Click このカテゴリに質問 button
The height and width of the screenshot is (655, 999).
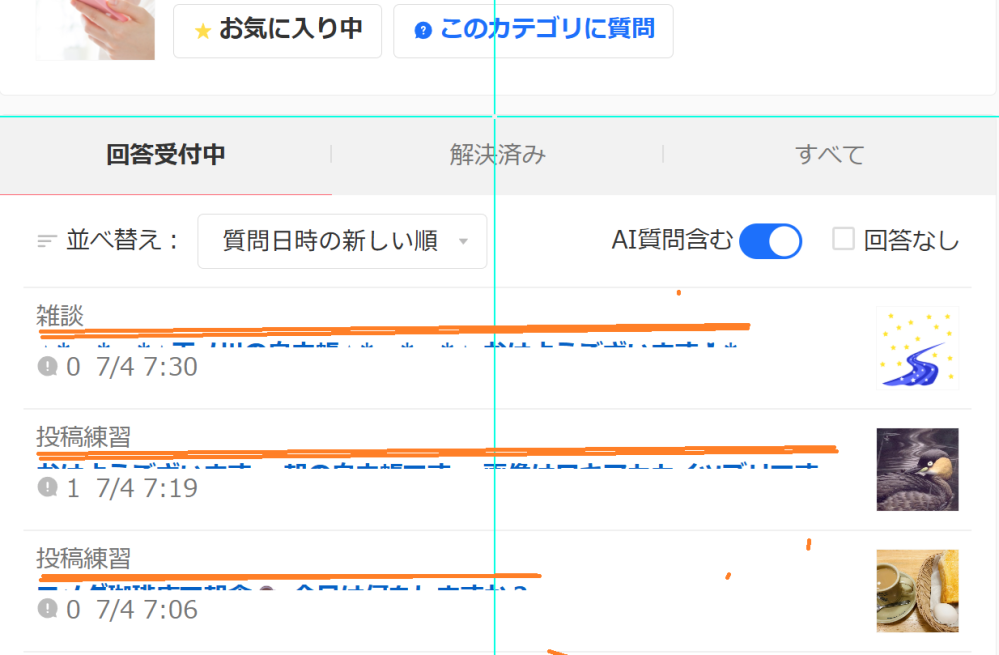point(533,31)
